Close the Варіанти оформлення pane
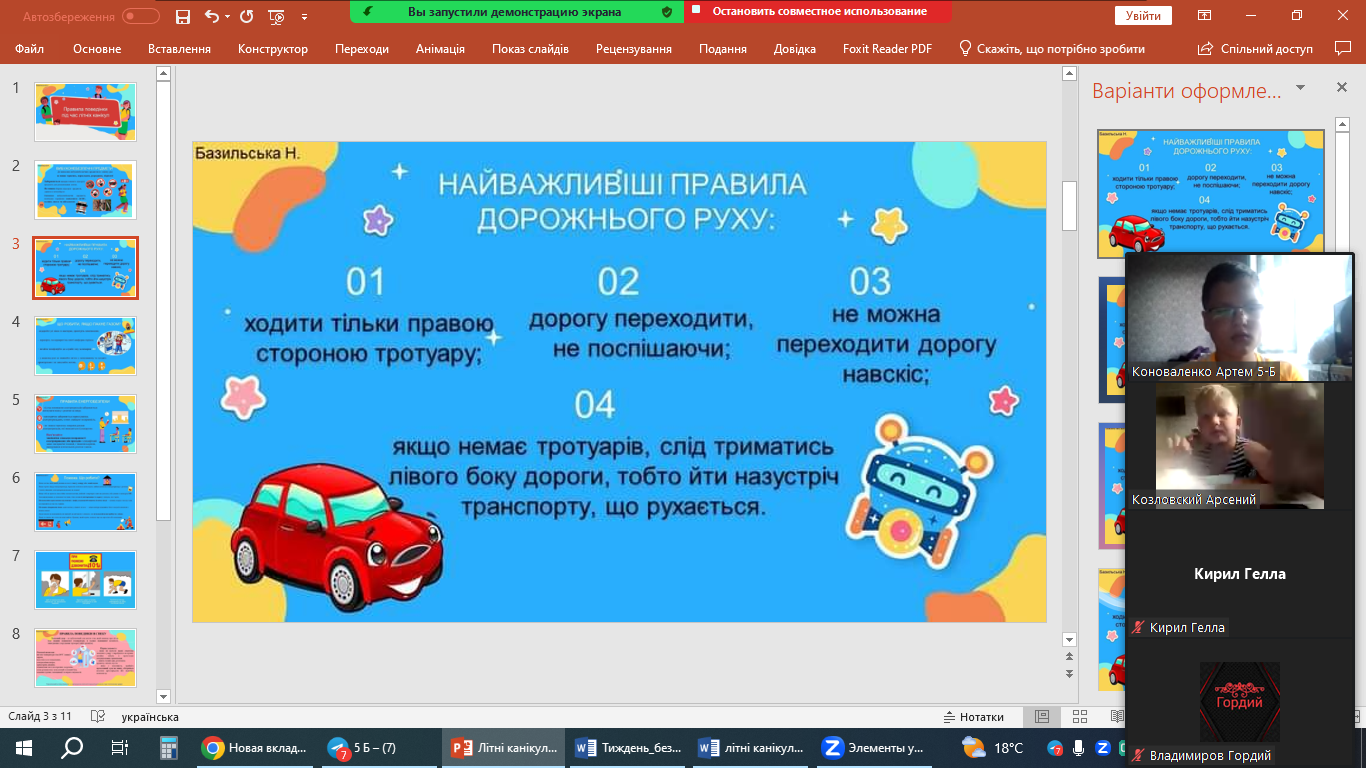The image size is (1366, 768). coord(1342,88)
